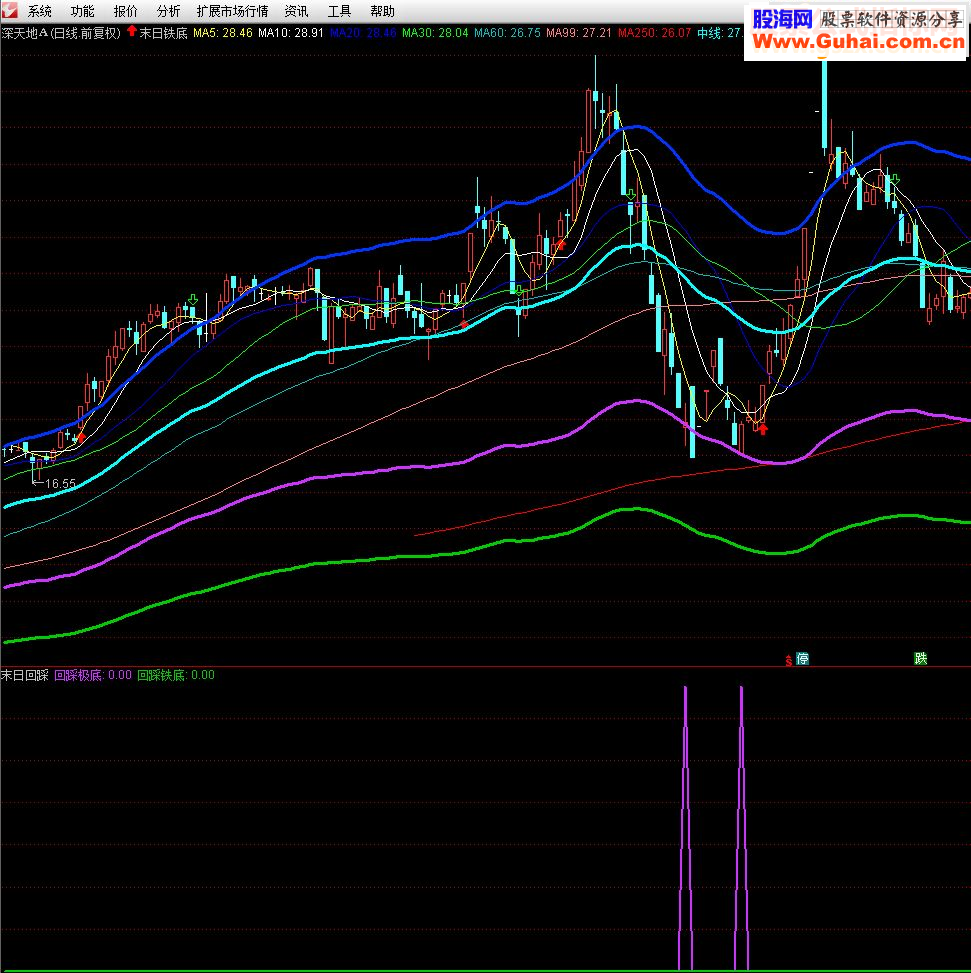Click the red up-arrow signal near chart bottom low
Screen dimensions: 971x973
[763, 429]
